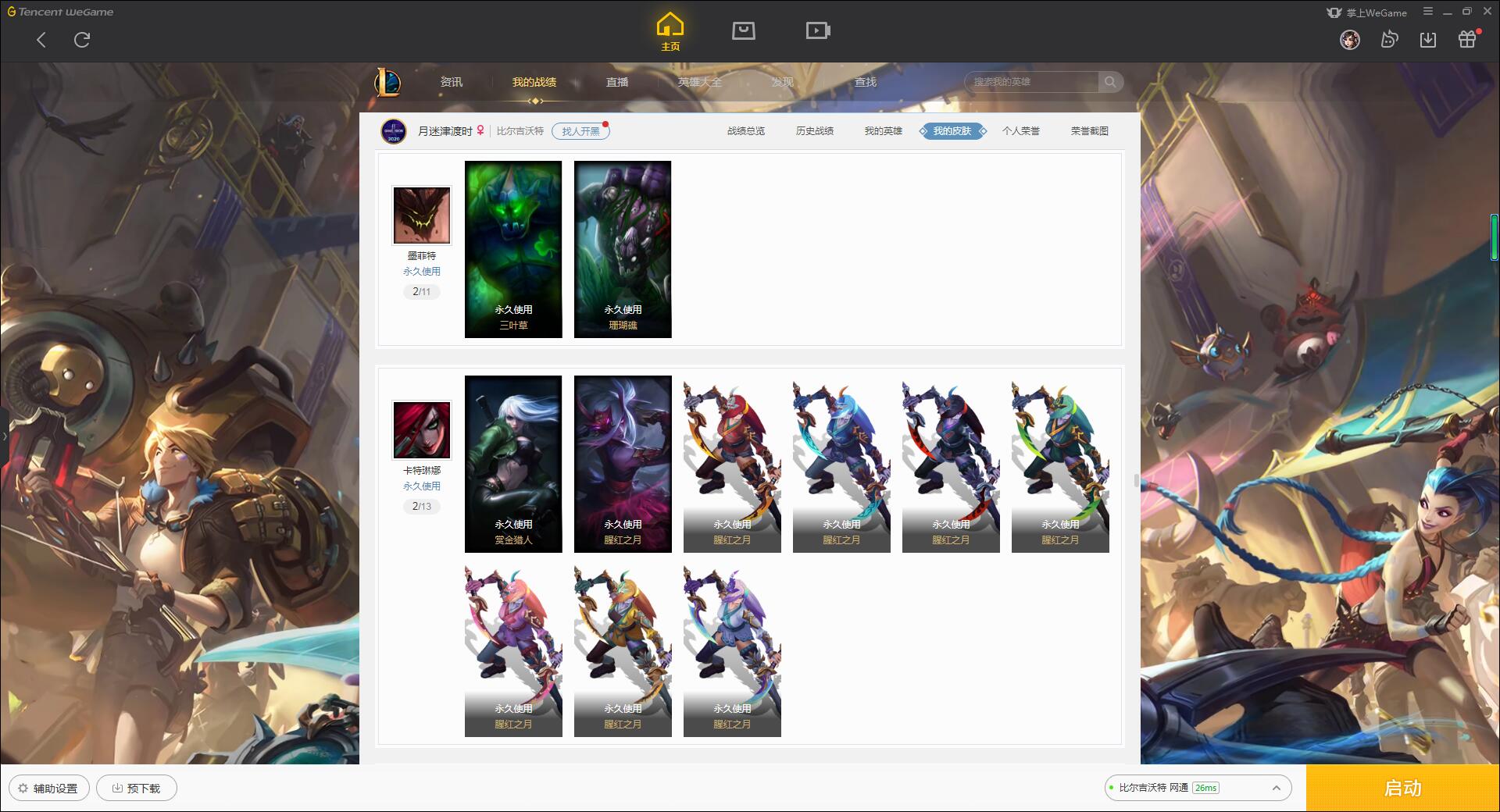This screenshot has height=812, width=1500.
Task: Switch to 荣誉截图 sub-tab
Action: click(1090, 131)
